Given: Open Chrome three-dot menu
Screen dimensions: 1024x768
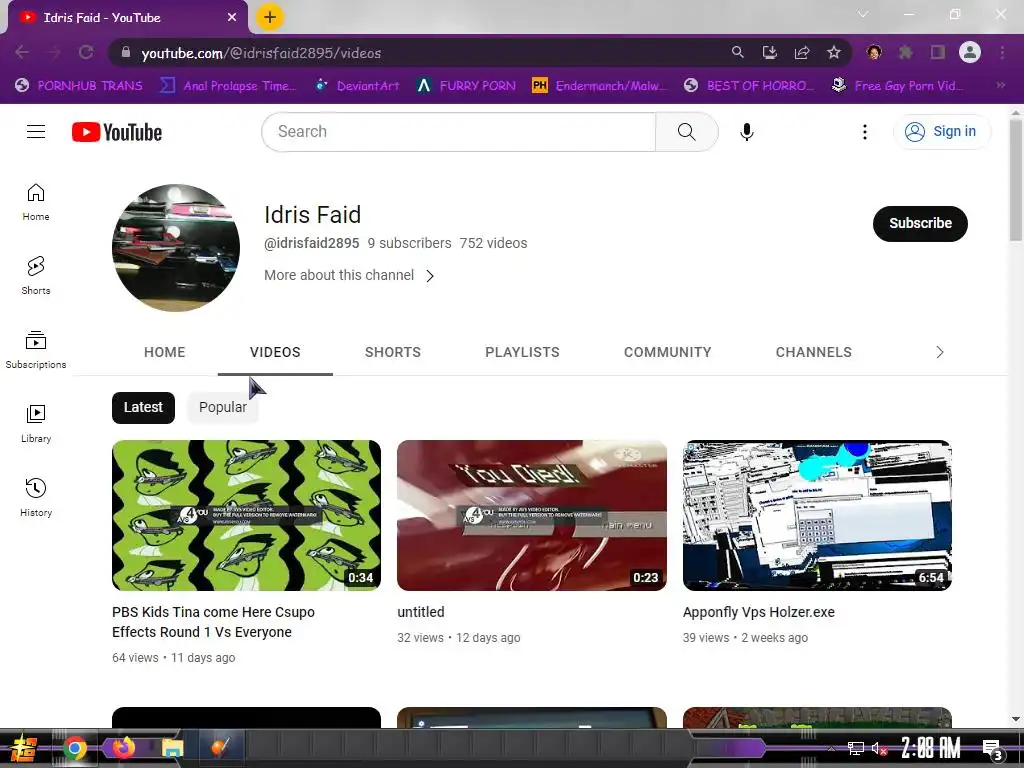Looking at the screenshot, I should (x=1002, y=52).
